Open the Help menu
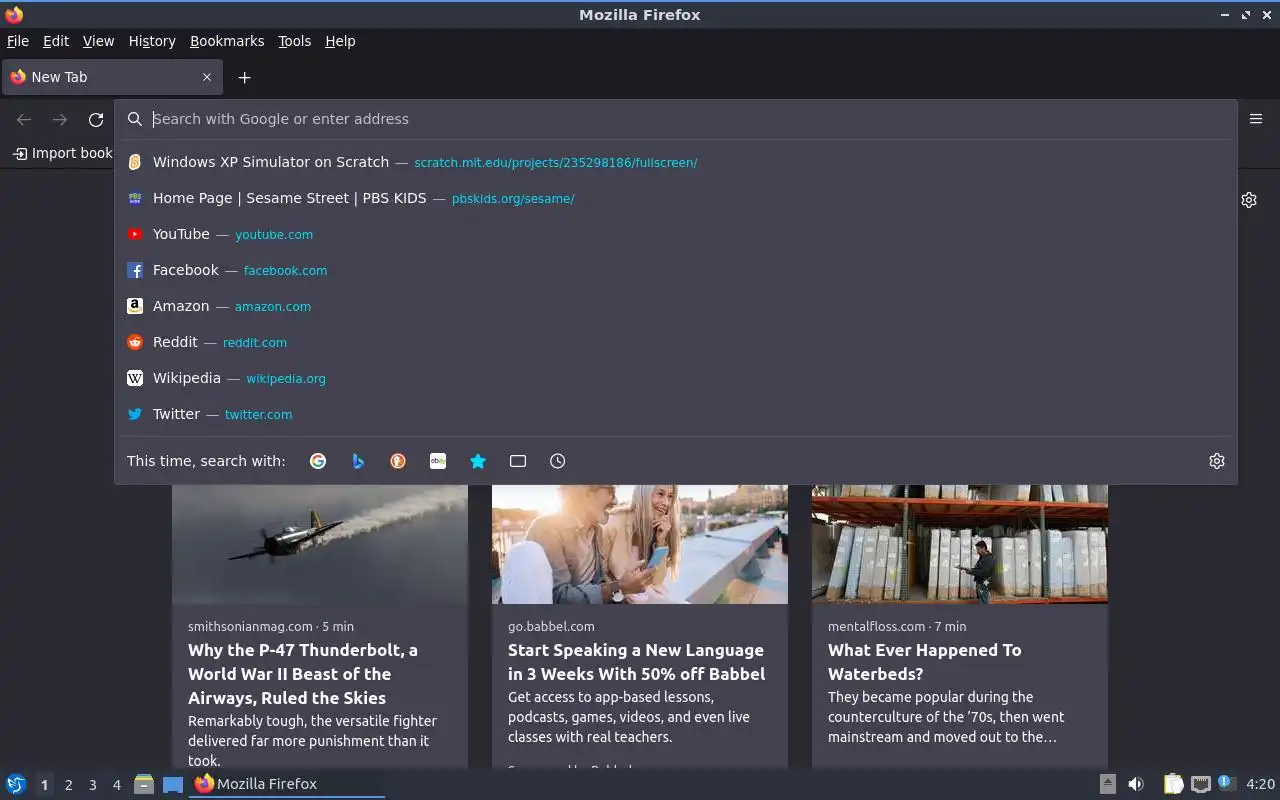 point(340,41)
